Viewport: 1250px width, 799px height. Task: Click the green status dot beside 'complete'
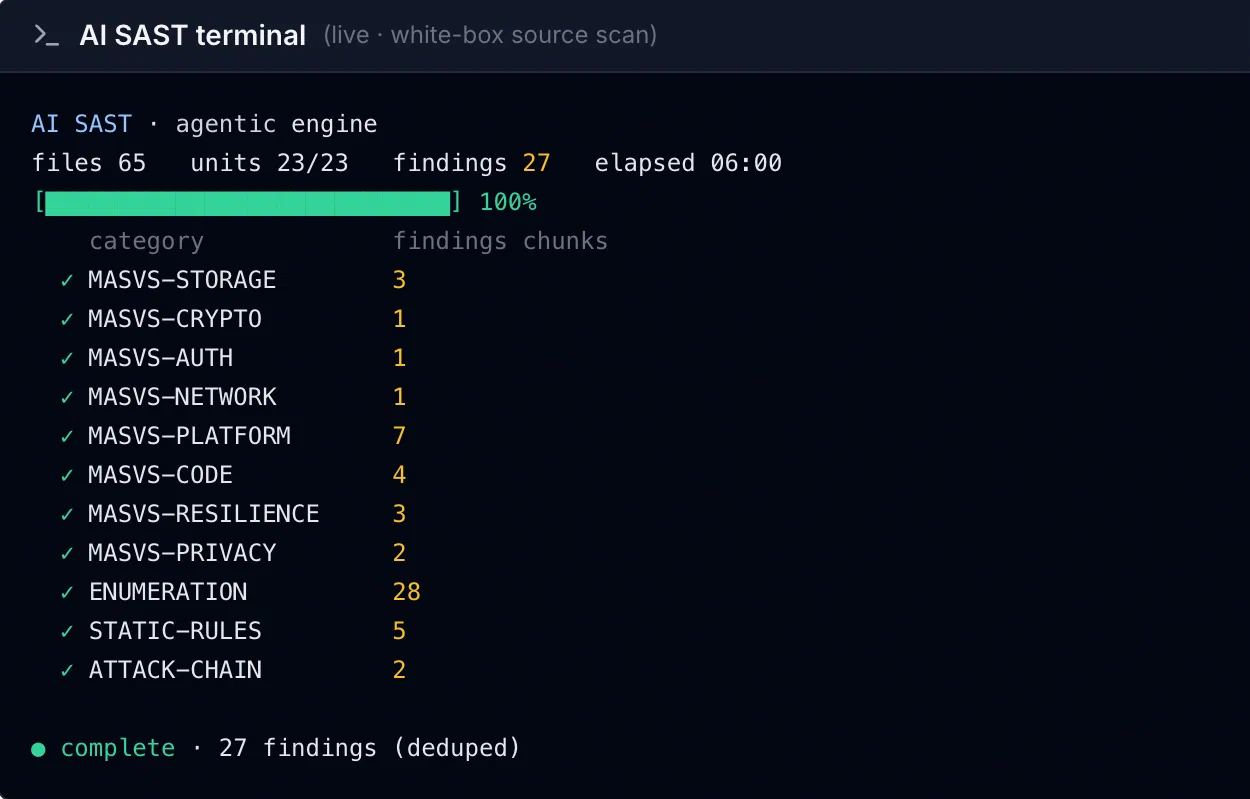point(38,749)
